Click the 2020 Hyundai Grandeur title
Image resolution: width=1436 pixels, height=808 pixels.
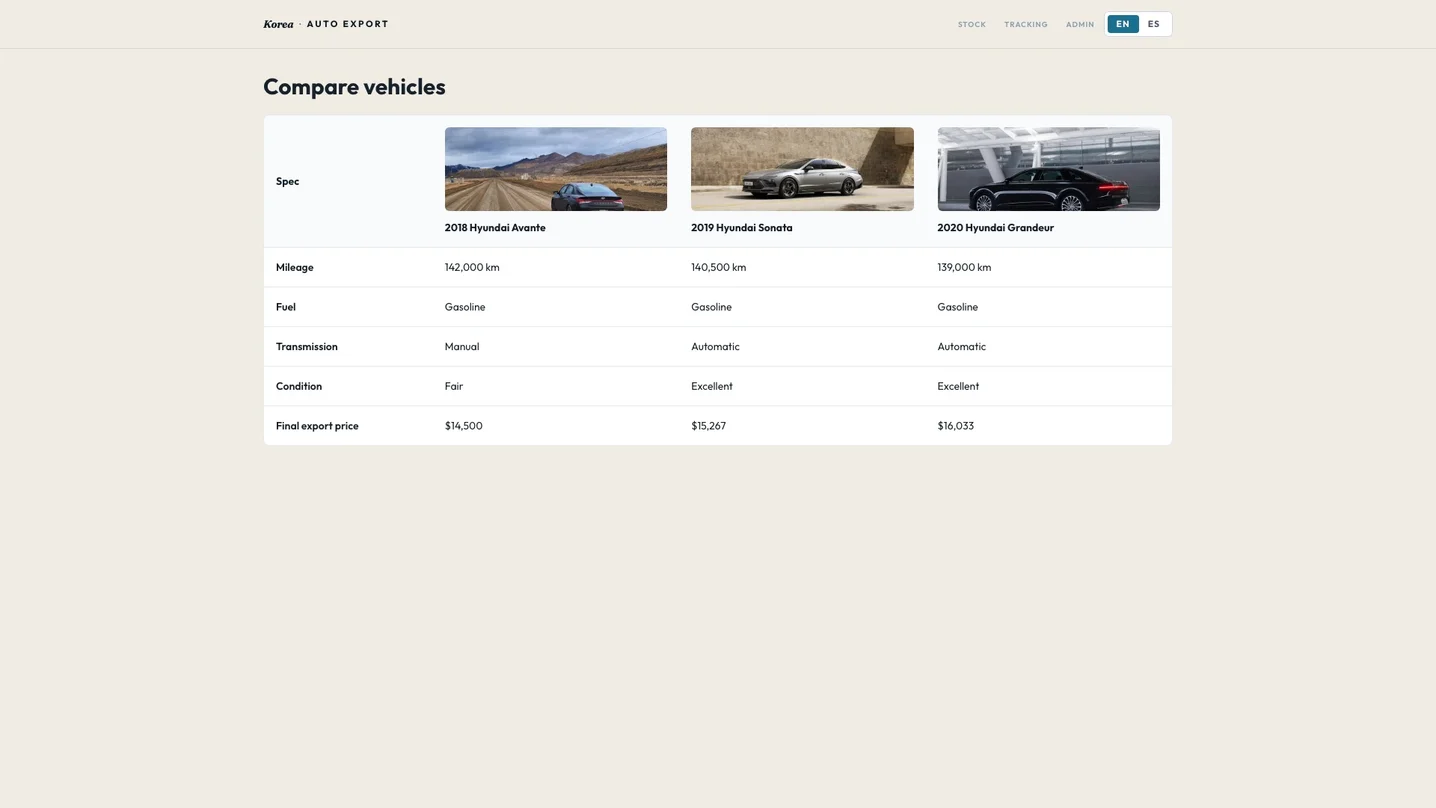[996, 228]
